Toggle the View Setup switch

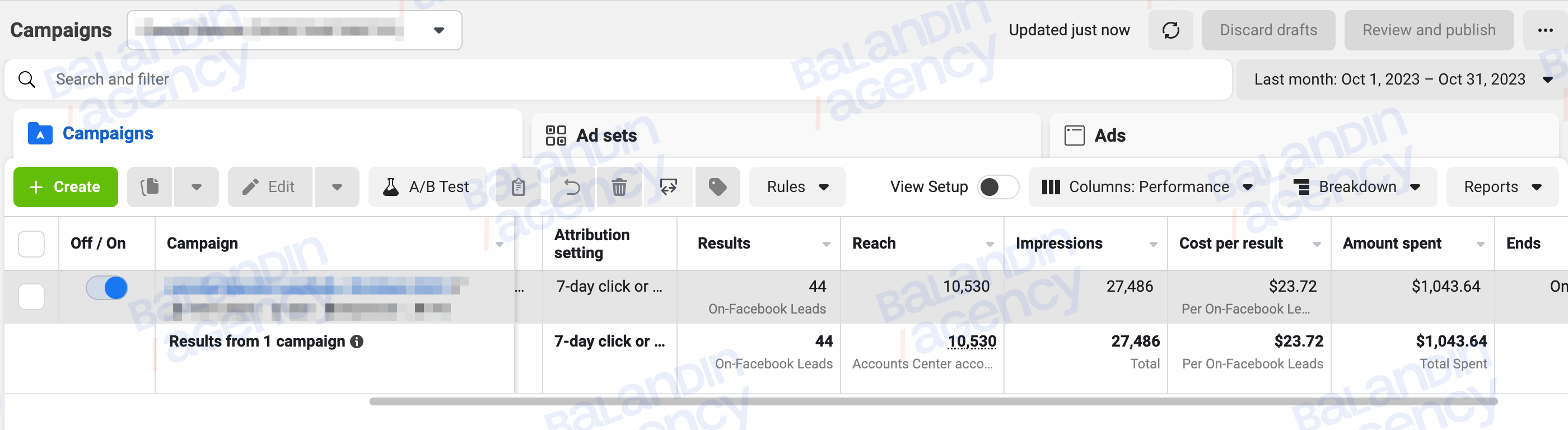tap(998, 186)
